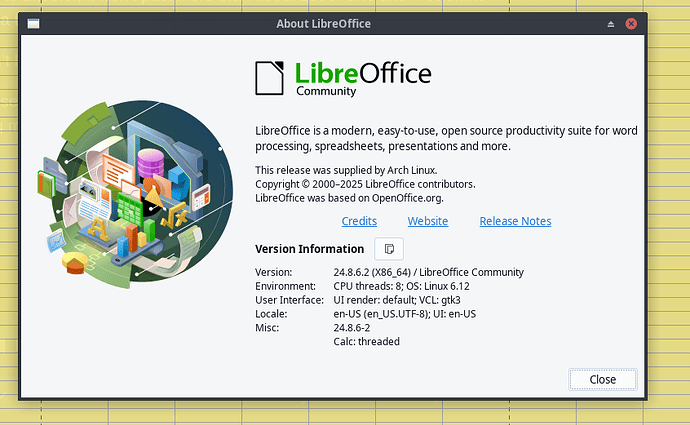
Task: Click the red close button in title bar
Action: tap(631, 24)
